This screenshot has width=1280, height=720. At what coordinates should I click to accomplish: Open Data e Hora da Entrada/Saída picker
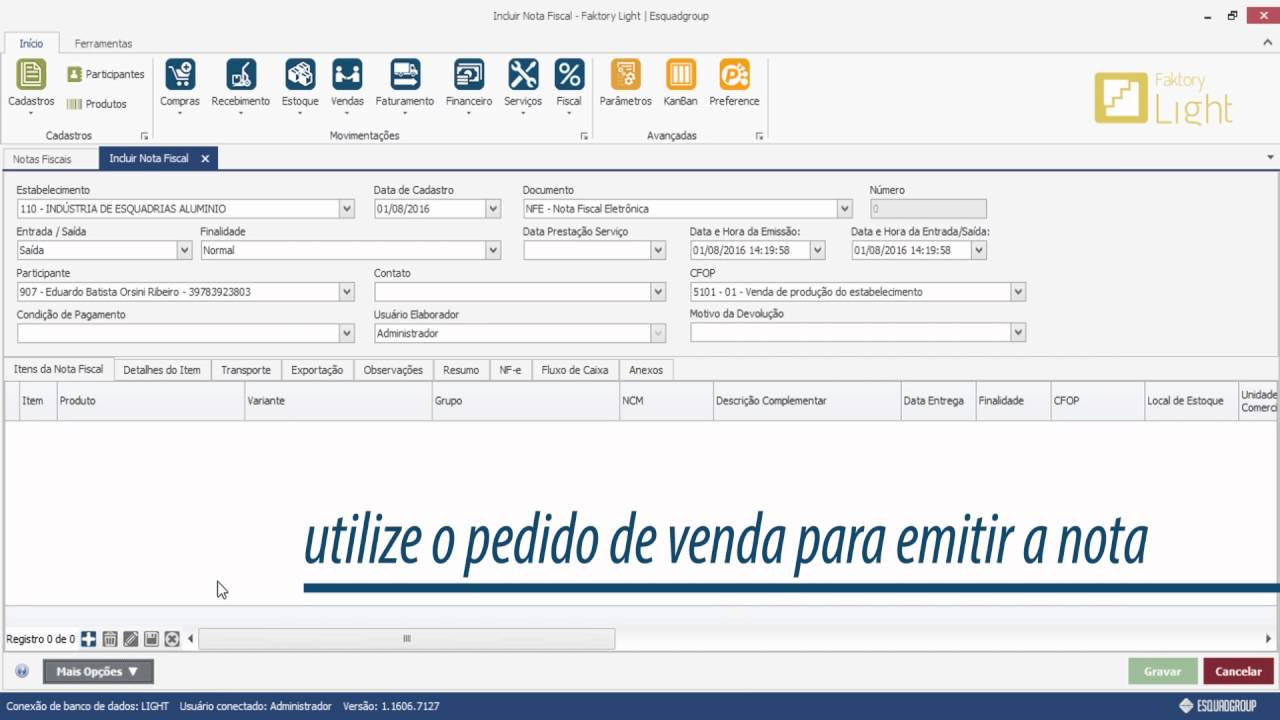tap(979, 251)
